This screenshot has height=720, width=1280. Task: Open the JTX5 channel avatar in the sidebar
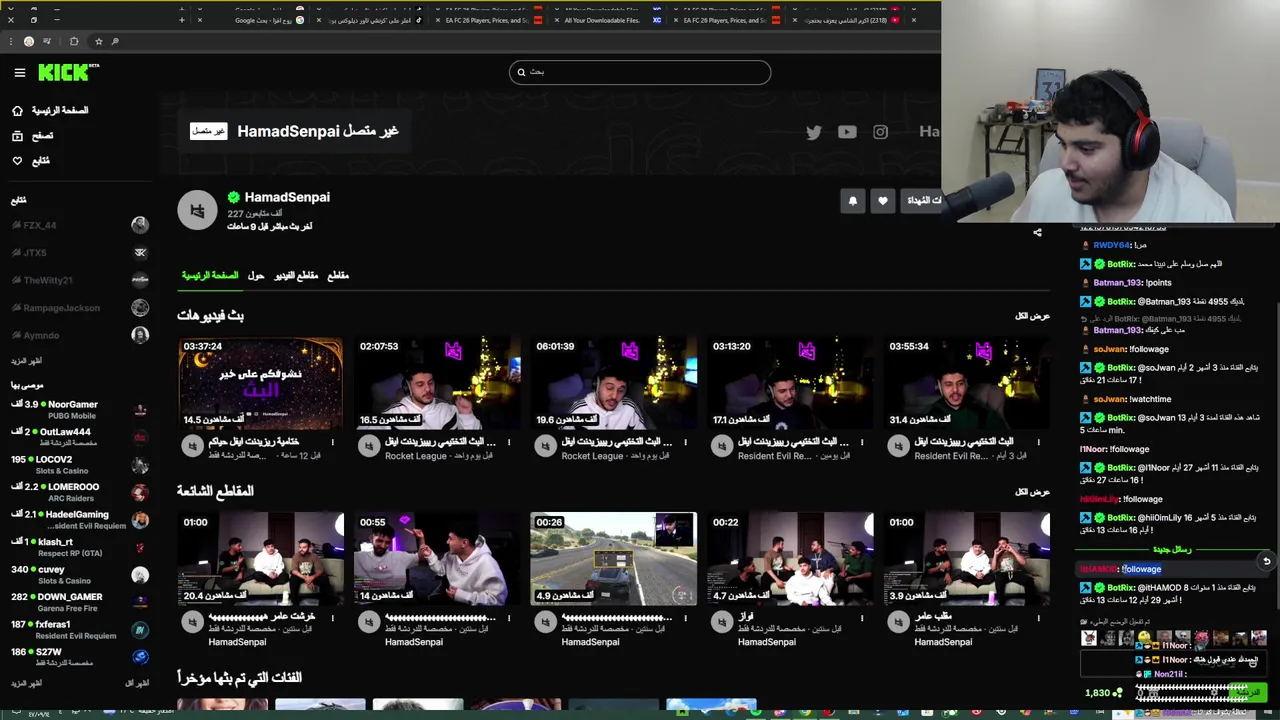point(140,252)
